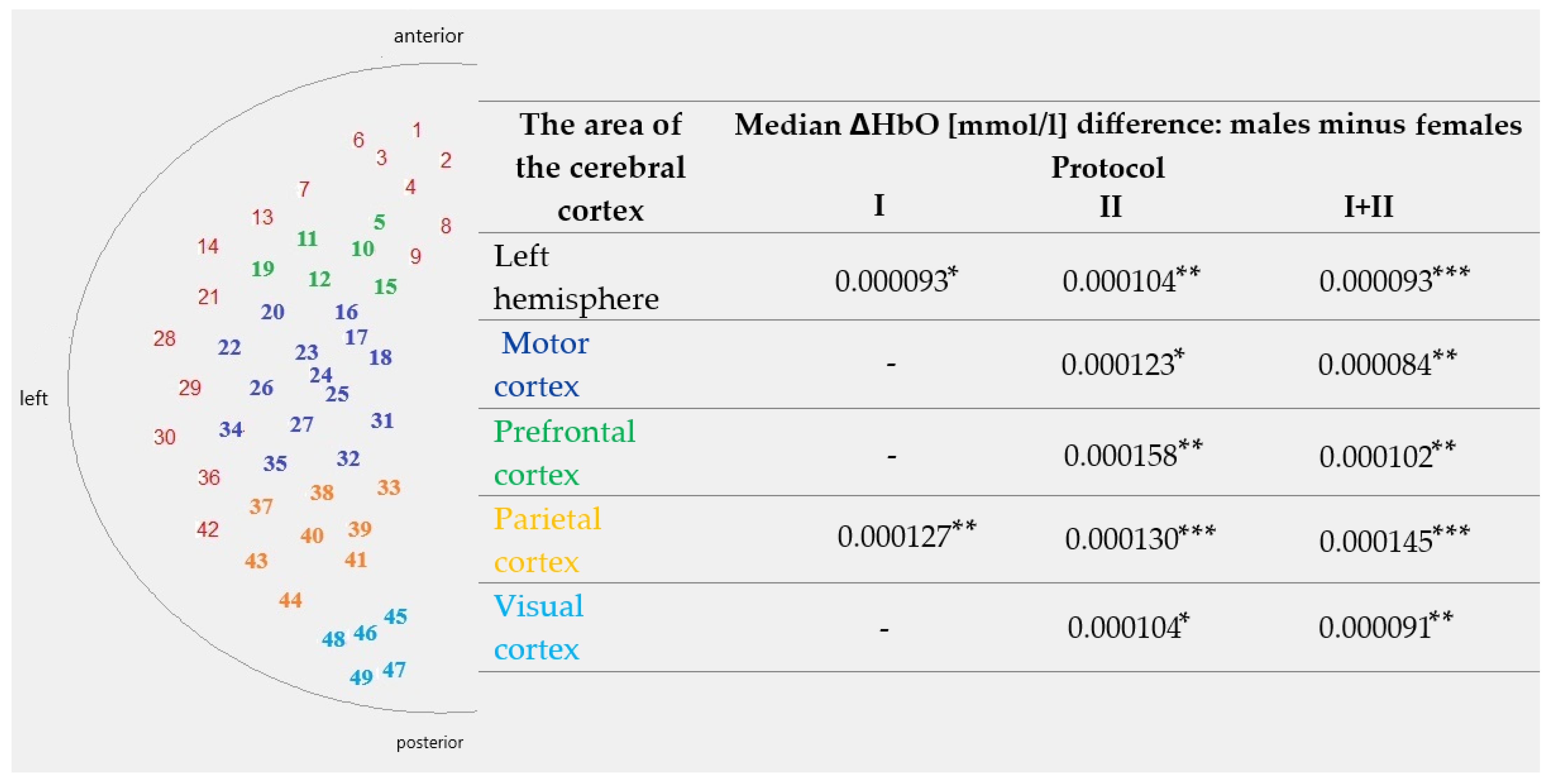Click the 'left' side label
Screen dimensions: 1550x784
34,398
